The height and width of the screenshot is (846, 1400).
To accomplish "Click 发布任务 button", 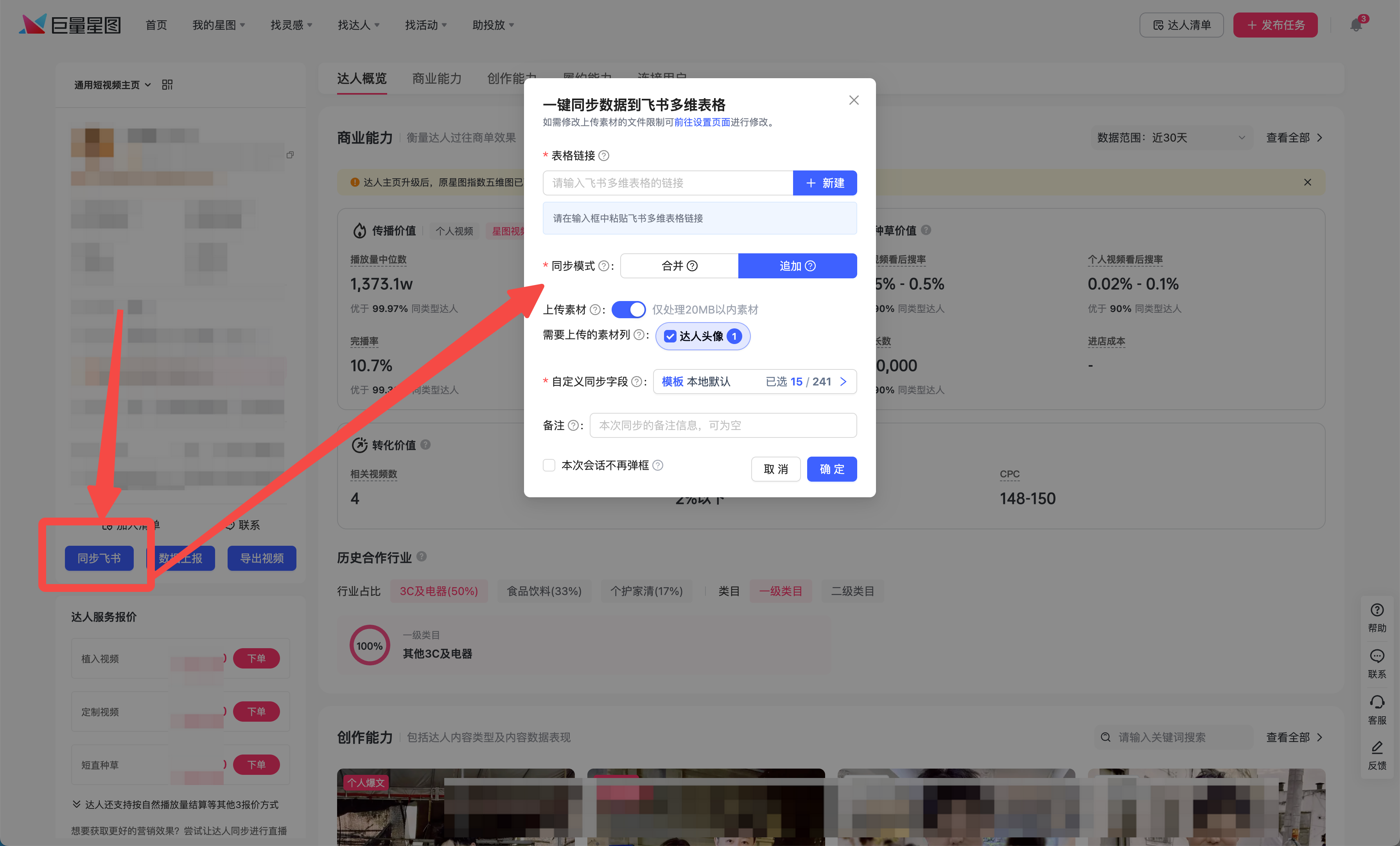I will point(1275,25).
